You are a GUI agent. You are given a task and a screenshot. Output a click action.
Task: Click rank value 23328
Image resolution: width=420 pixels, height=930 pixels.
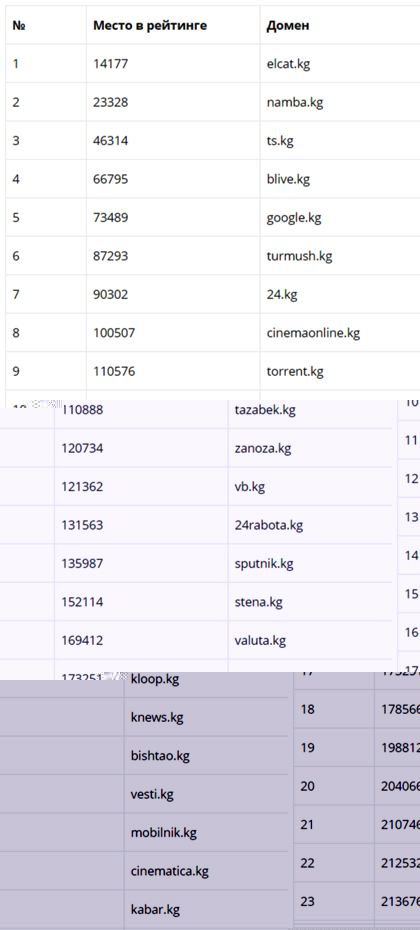(x=110, y=103)
